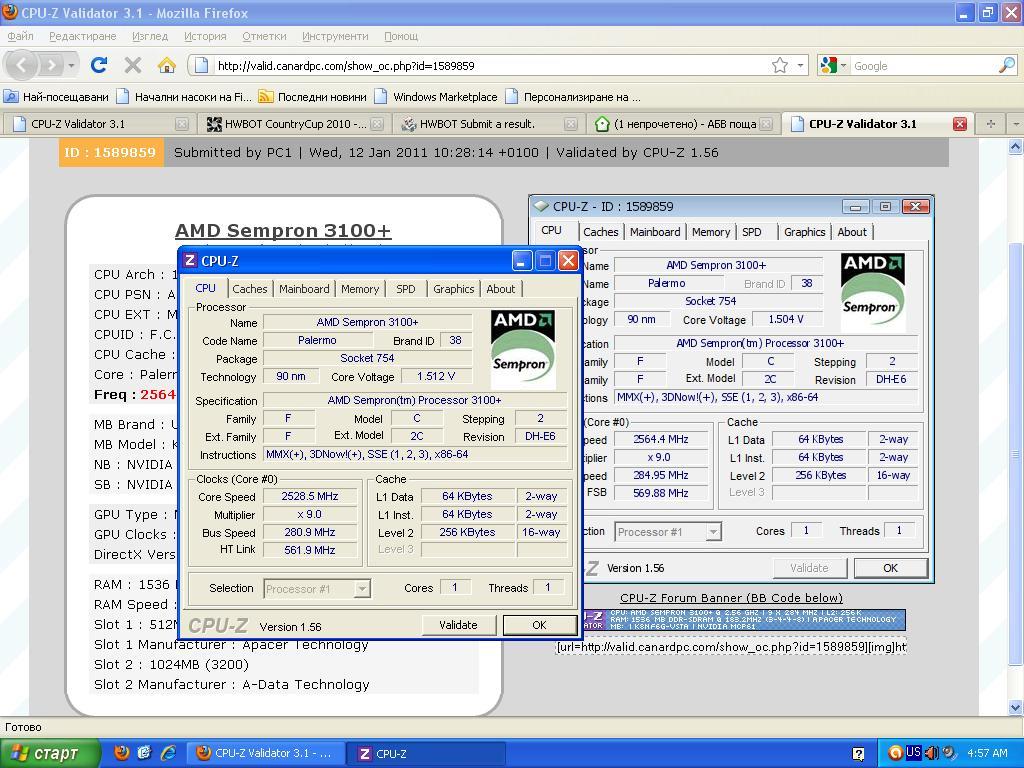Open the list all tabs dropdown
Image resolution: width=1024 pixels, height=768 pixels.
click(x=1016, y=123)
